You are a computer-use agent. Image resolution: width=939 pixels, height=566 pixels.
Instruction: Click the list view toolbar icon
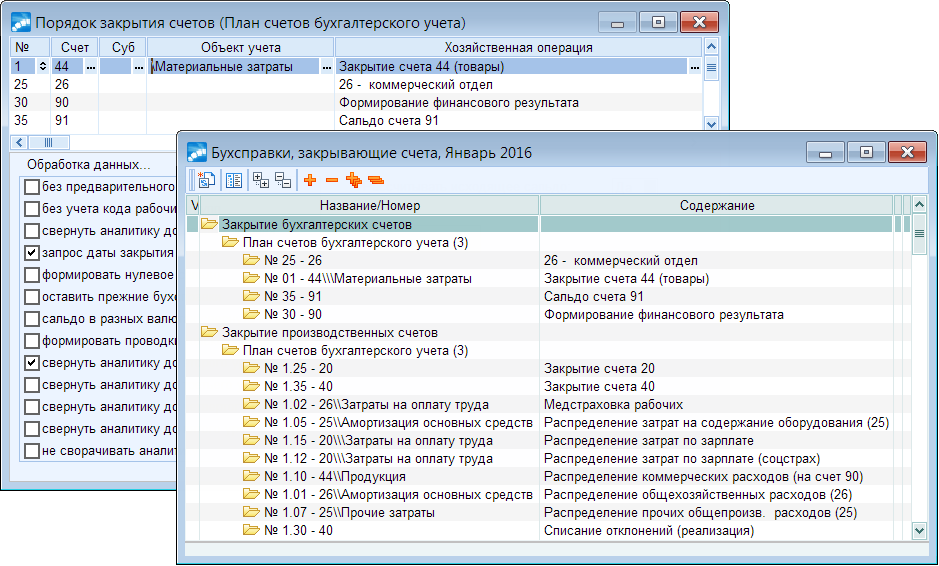[x=234, y=180]
